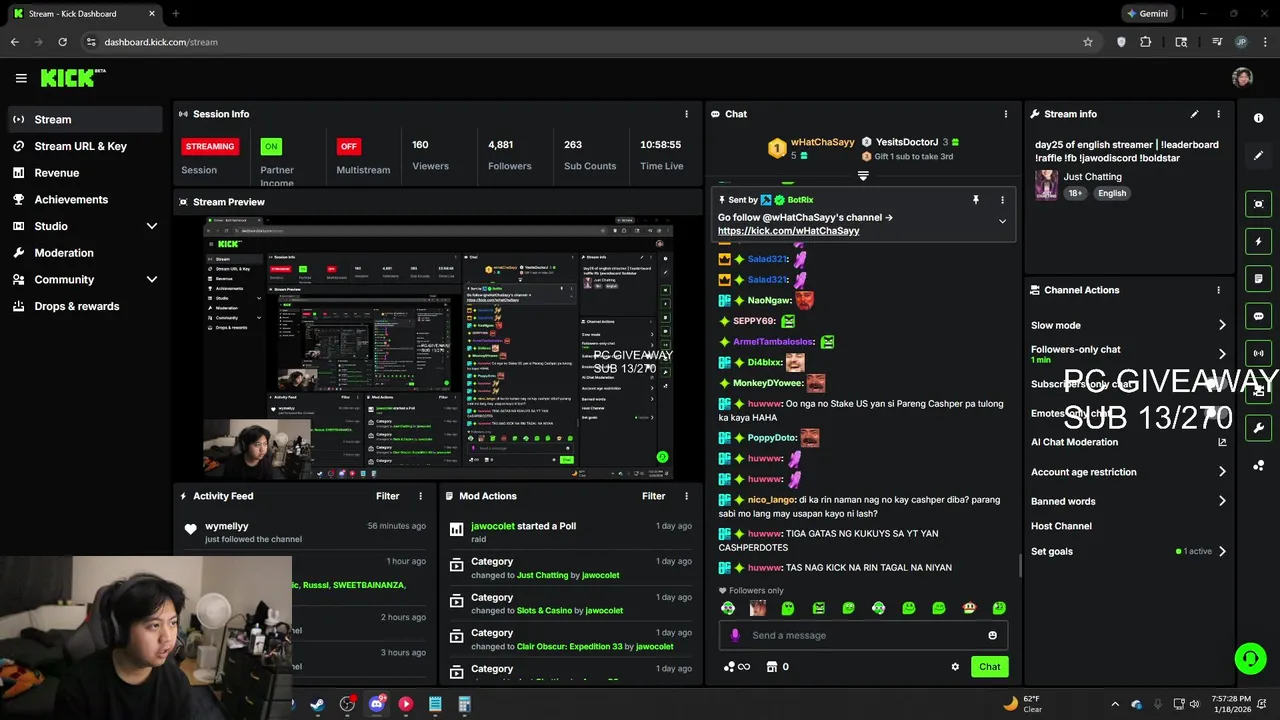Click the Send a message input

[x=864, y=635]
